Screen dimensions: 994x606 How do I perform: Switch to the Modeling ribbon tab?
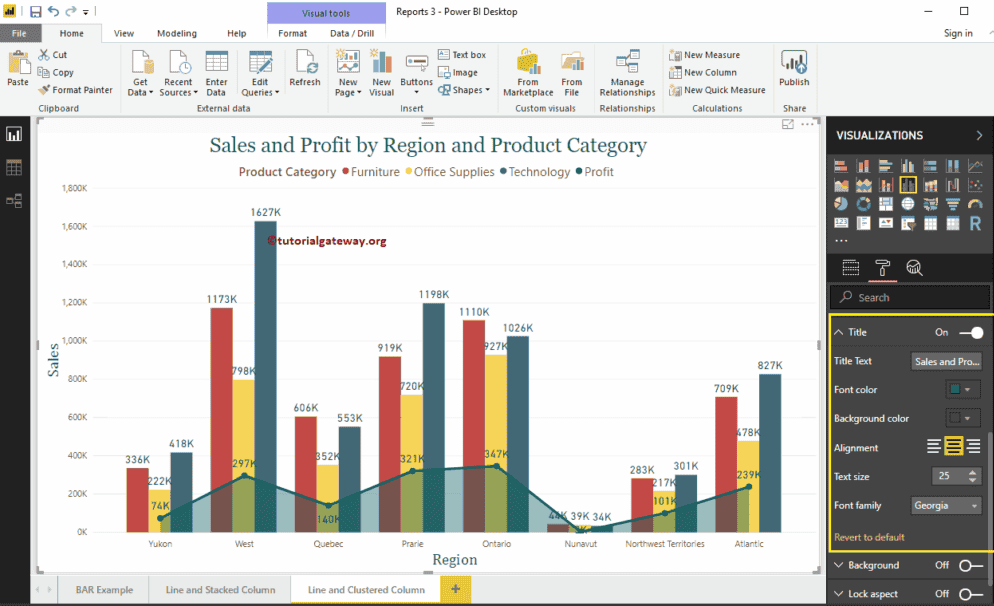point(177,33)
